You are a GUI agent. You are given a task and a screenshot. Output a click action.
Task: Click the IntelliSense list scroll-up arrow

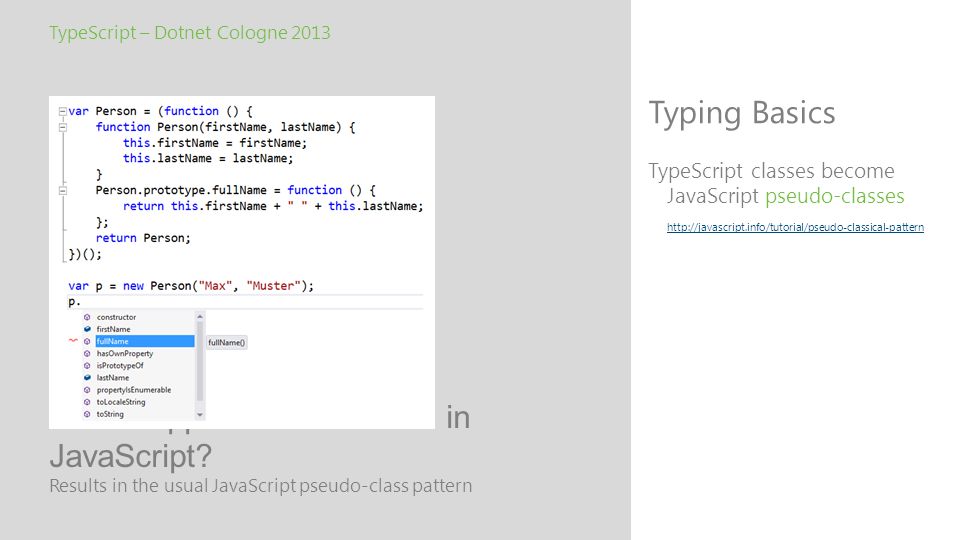pyautogui.click(x=200, y=317)
